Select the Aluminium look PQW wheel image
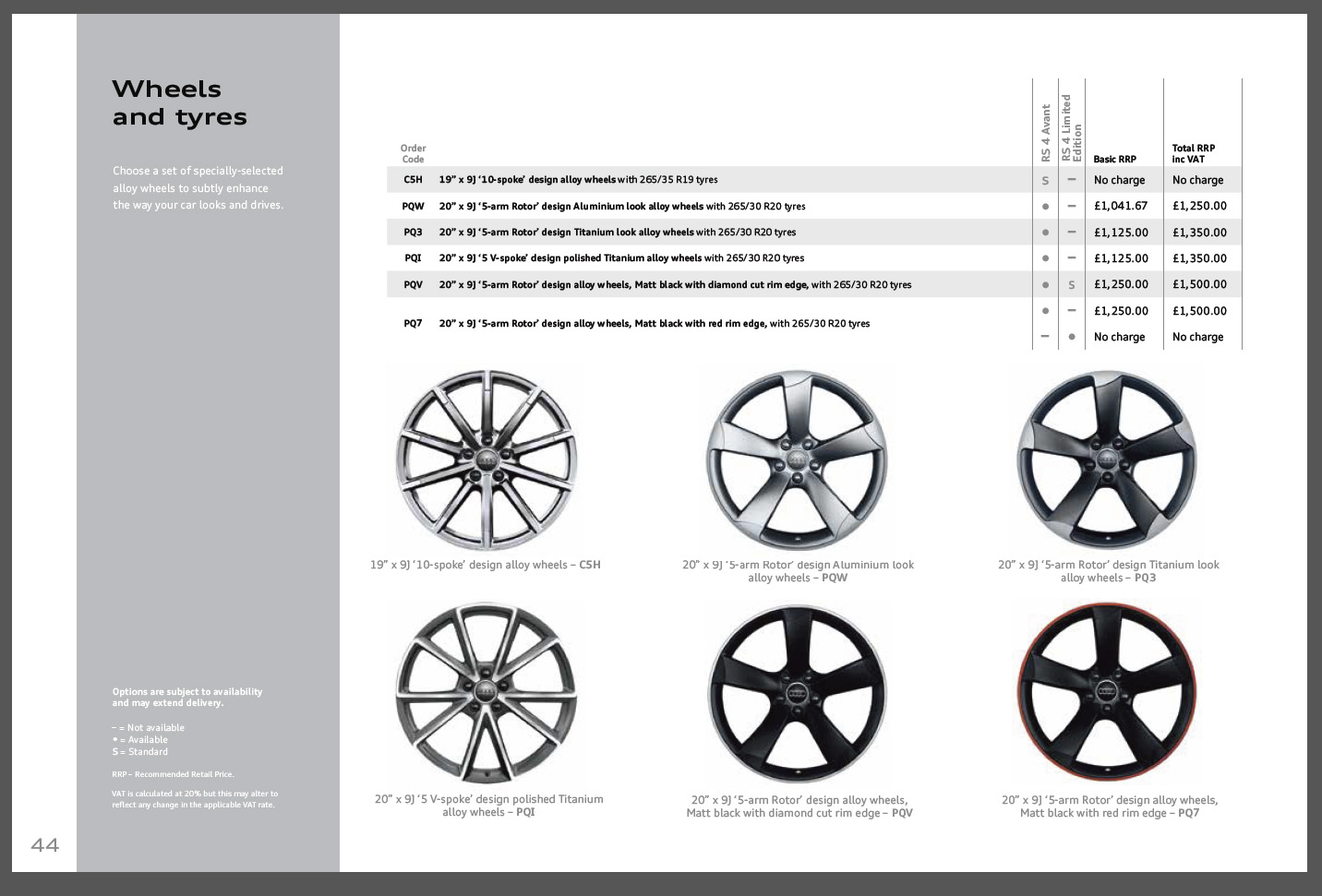 click(797, 460)
